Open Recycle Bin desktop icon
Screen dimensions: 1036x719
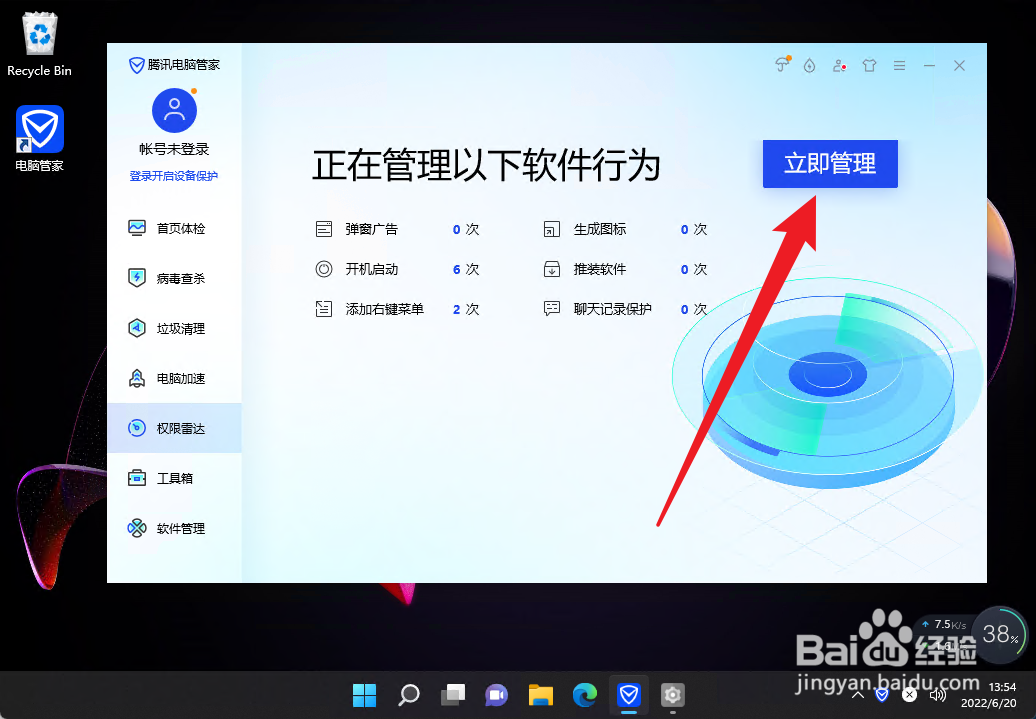pos(40,45)
